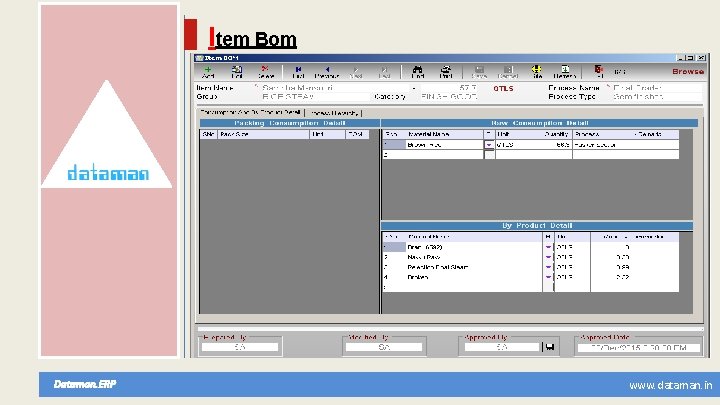The height and width of the screenshot is (405, 720).
Task: Click the first raw material name cell
Action: point(444,145)
